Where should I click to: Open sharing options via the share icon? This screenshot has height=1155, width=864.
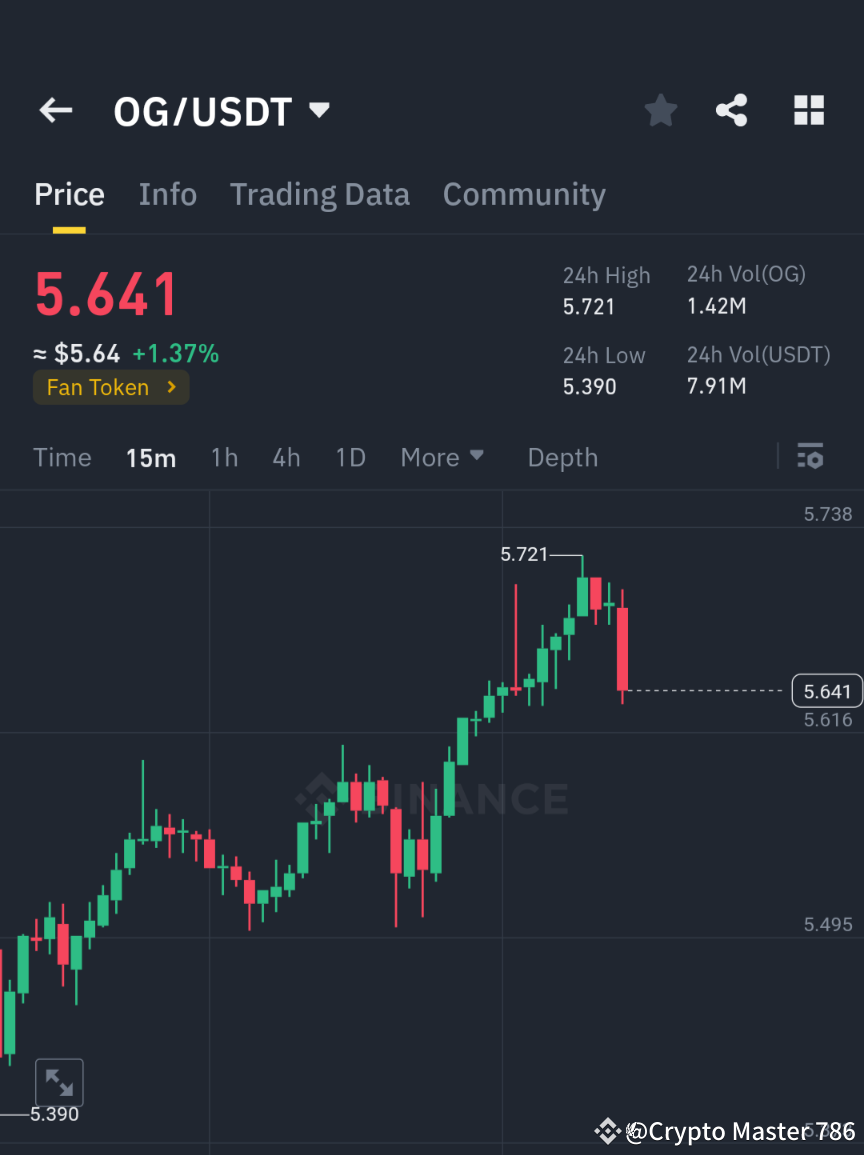coord(732,110)
